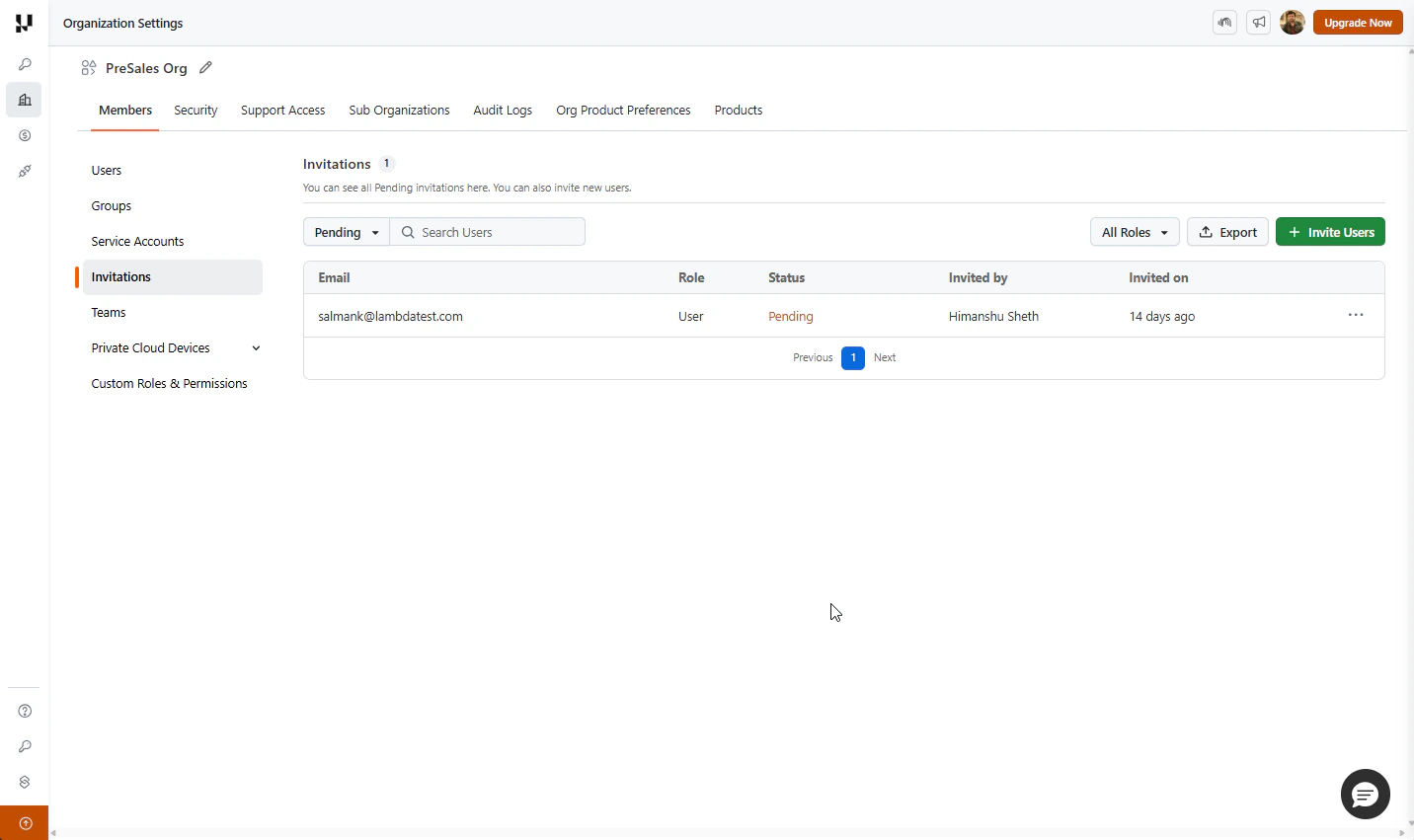The width and height of the screenshot is (1414, 840).
Task: Click the horizontal scrollbar left arrow
Action: [x=53, y=834]
